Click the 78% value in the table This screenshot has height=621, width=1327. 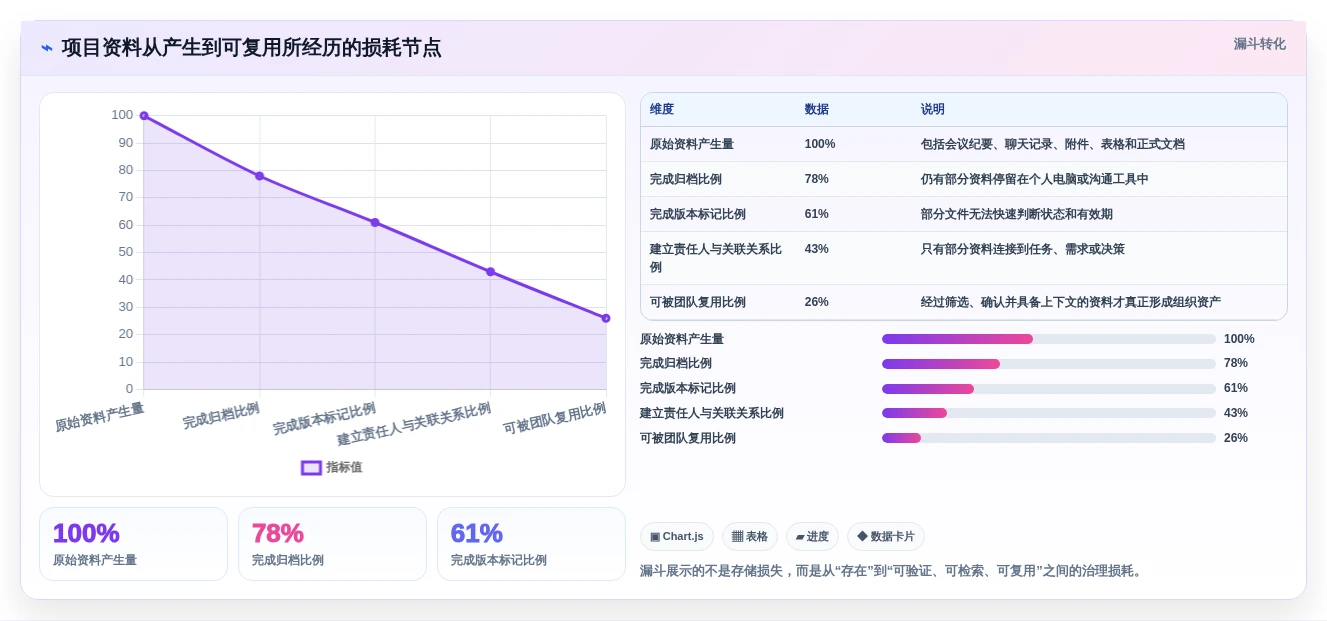[x=817, y=179]
